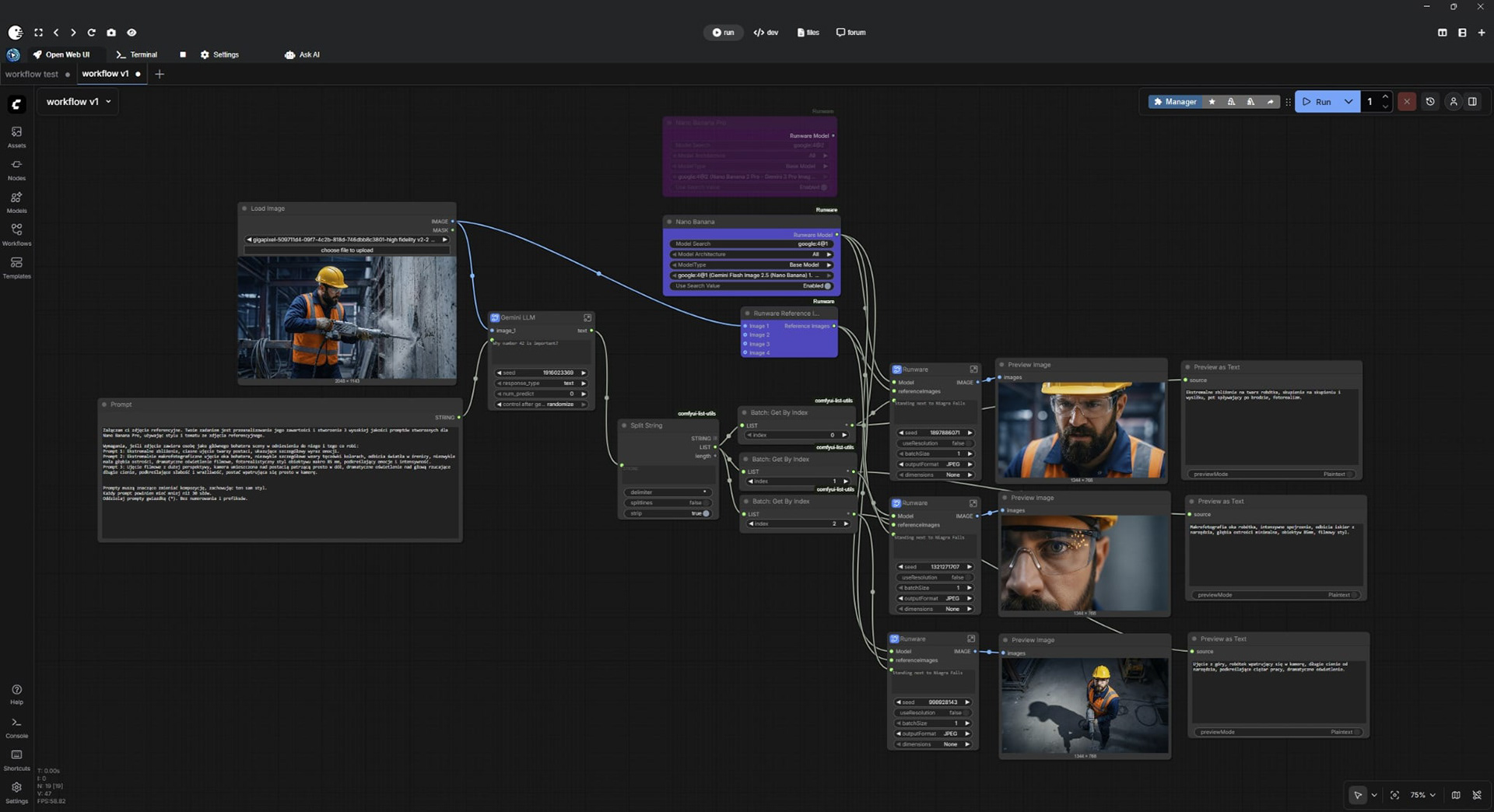
Task: Switch to the run tab at top
Action: (x=724, y=33)
